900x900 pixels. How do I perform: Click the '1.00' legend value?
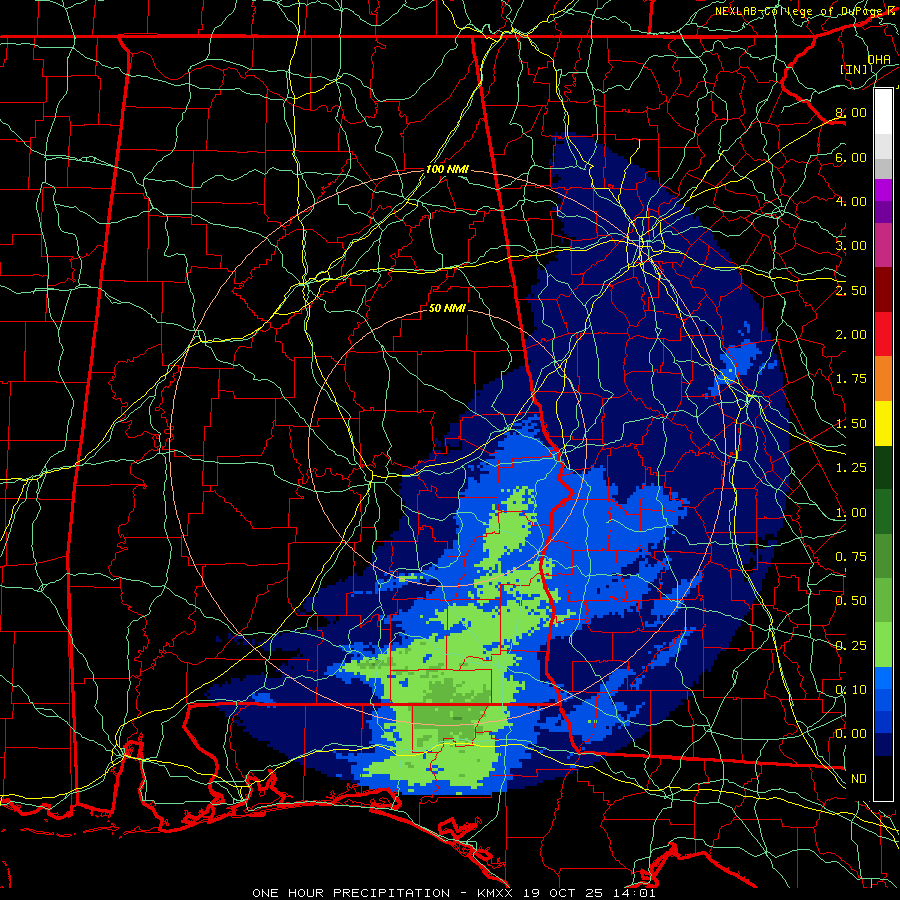point(851,513)
